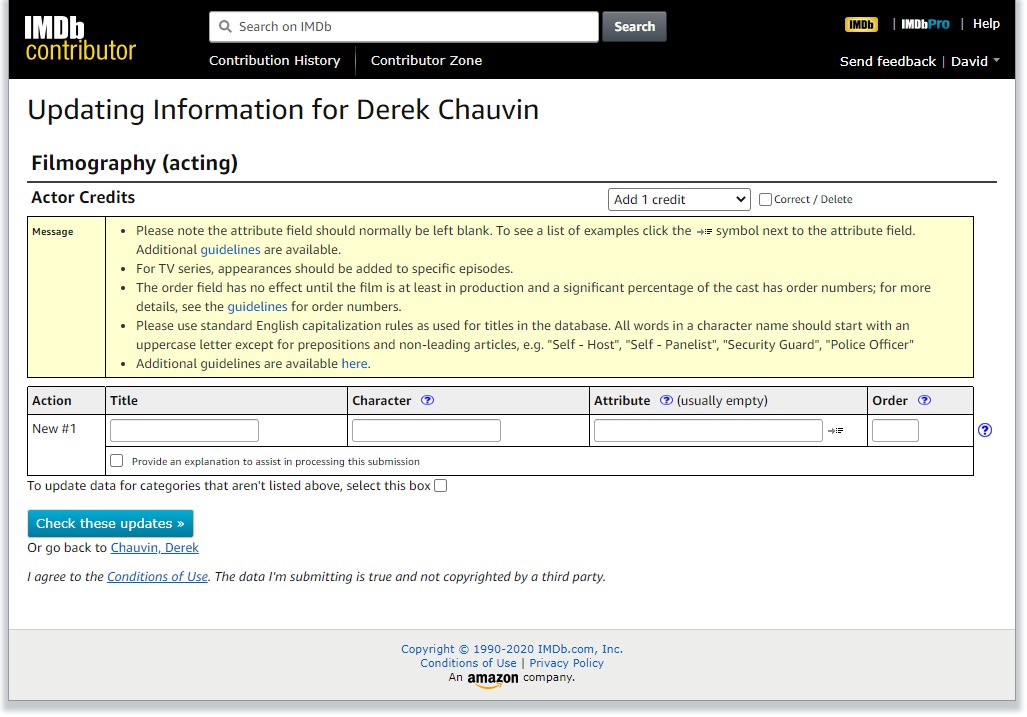Open Contribution History tab
Screen dimensions: 1027x717
click(x=274, y=61)
